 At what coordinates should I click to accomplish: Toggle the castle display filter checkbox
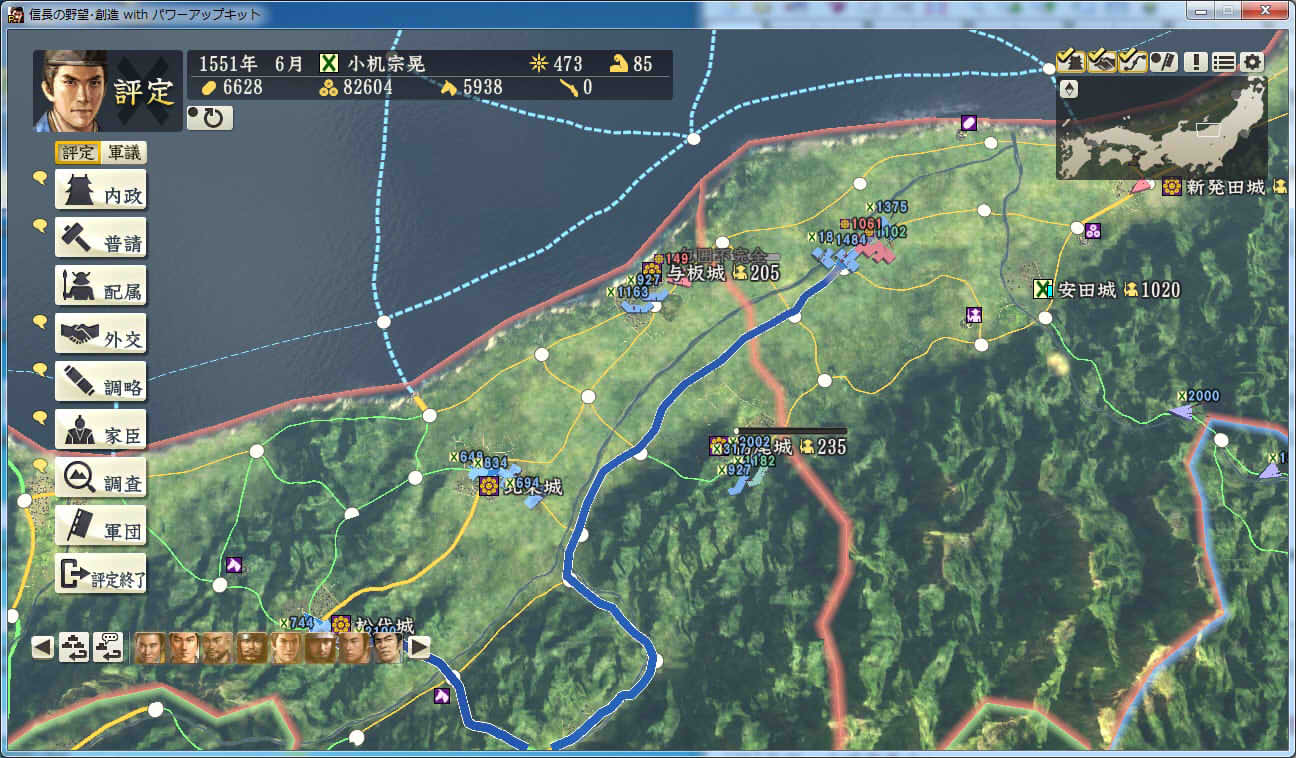tap(1069, 61)
